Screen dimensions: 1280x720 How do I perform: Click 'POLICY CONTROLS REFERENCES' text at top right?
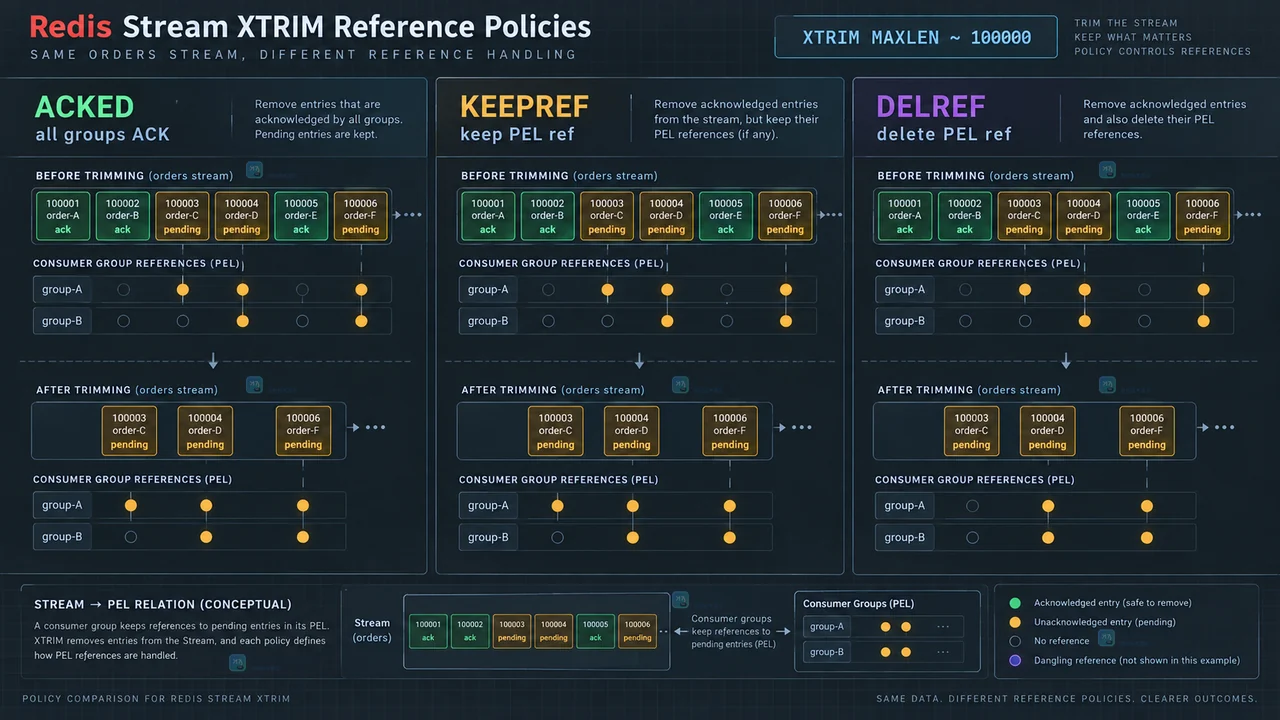point(1163,51)
